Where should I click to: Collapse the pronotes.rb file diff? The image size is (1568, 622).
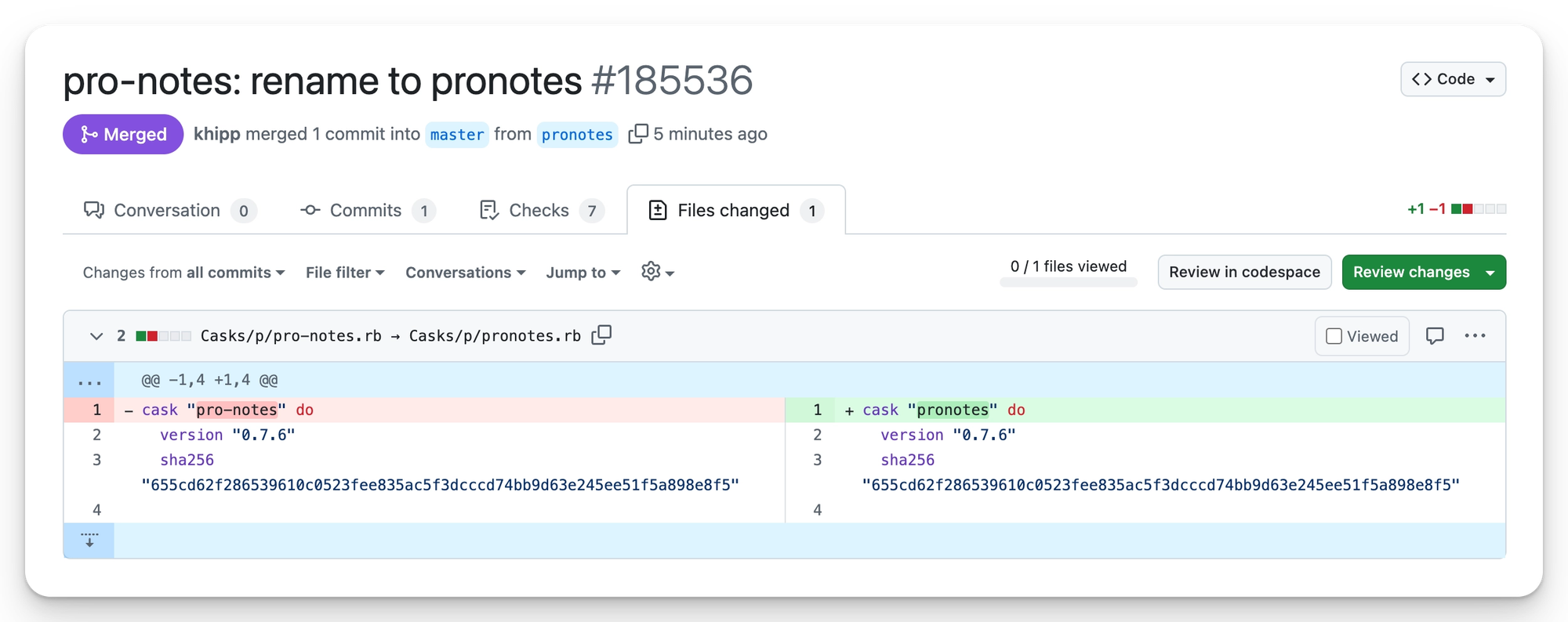[96, 336]
